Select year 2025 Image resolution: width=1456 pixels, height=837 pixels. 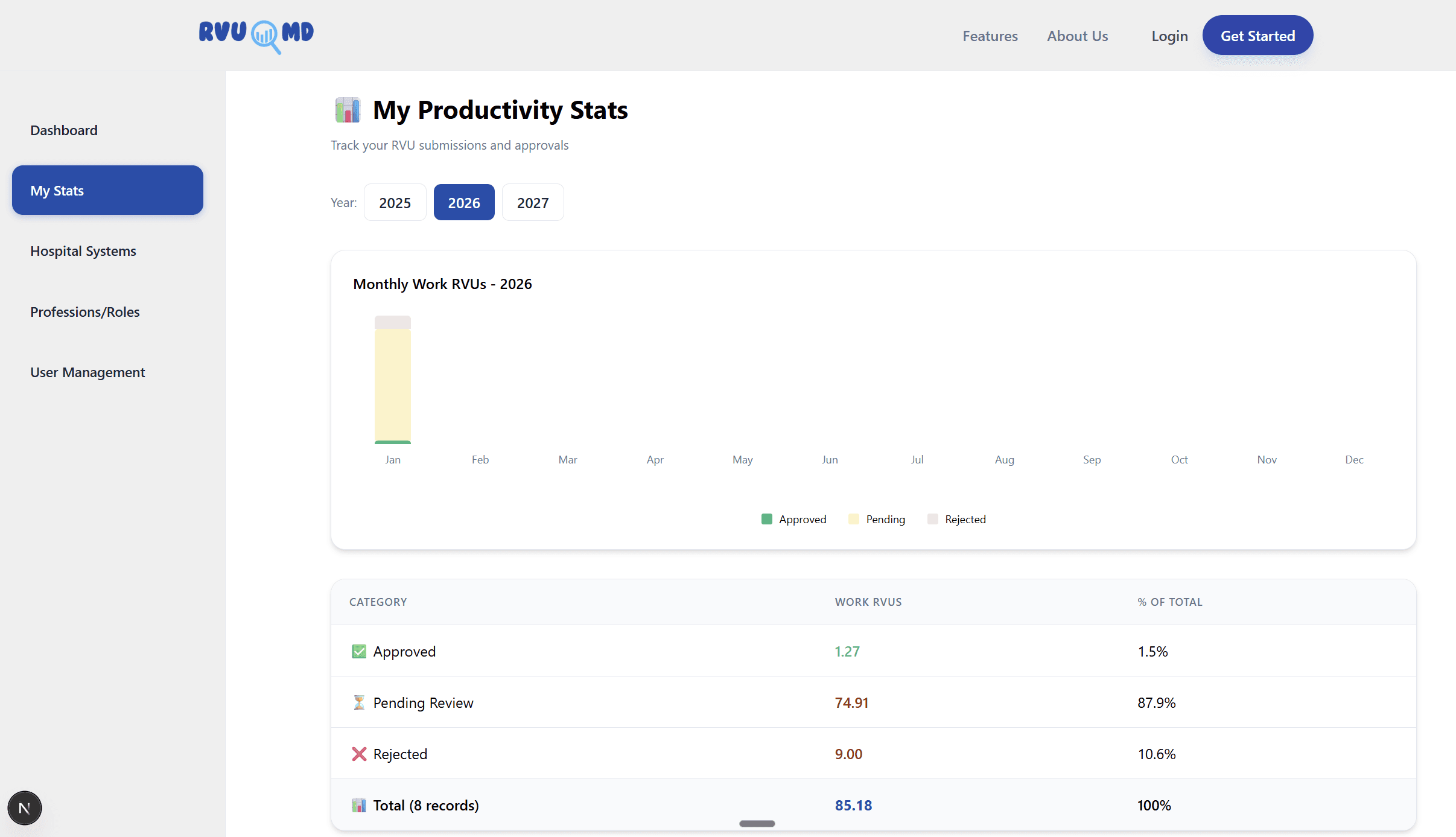(395, 202)
